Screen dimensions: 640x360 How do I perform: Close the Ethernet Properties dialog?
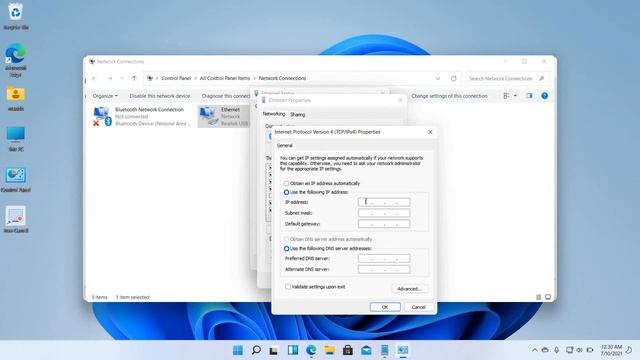400,100
